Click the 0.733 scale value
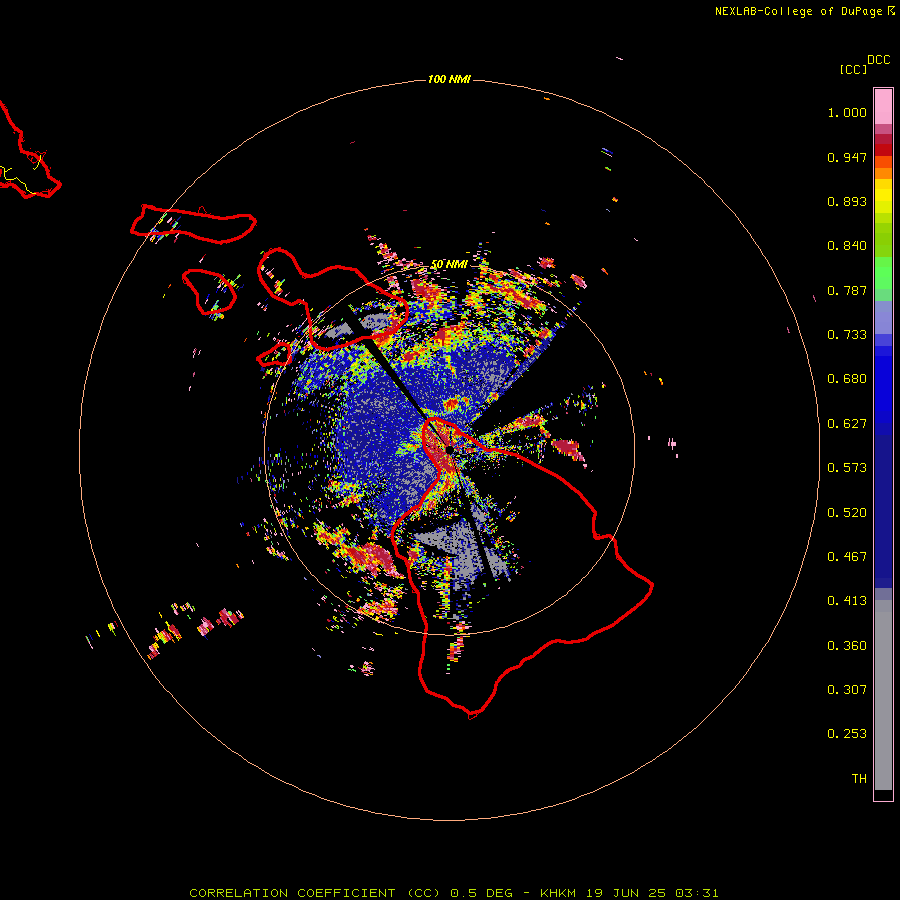 click(847, 335)
